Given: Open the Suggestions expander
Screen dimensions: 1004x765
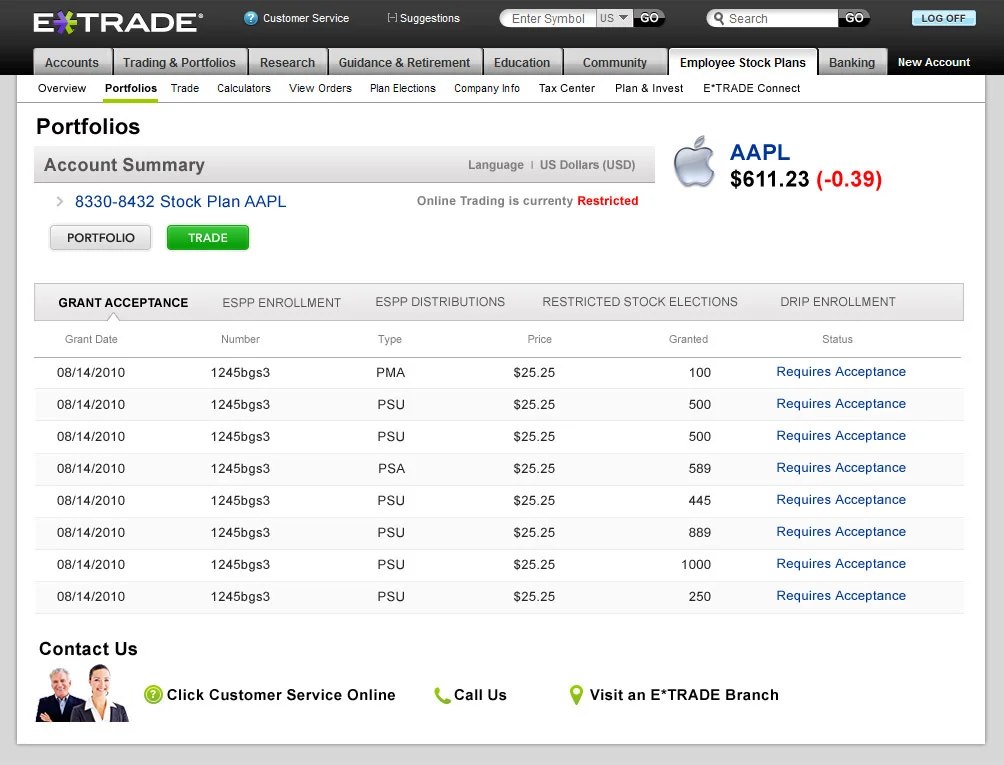Looking at the screenshot, I should [x=423, y=18].
